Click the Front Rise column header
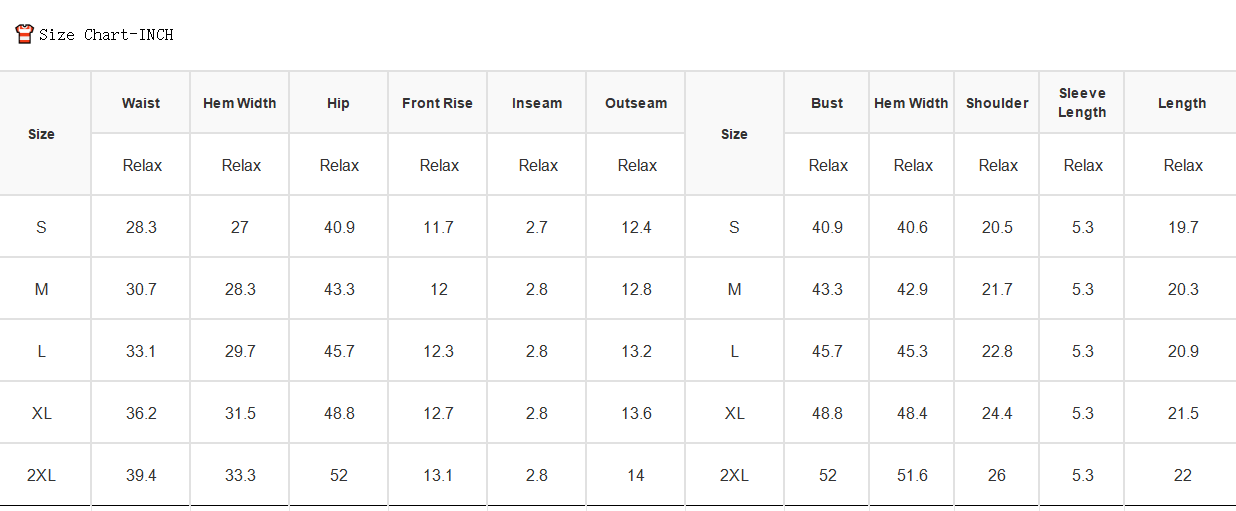 437,103
